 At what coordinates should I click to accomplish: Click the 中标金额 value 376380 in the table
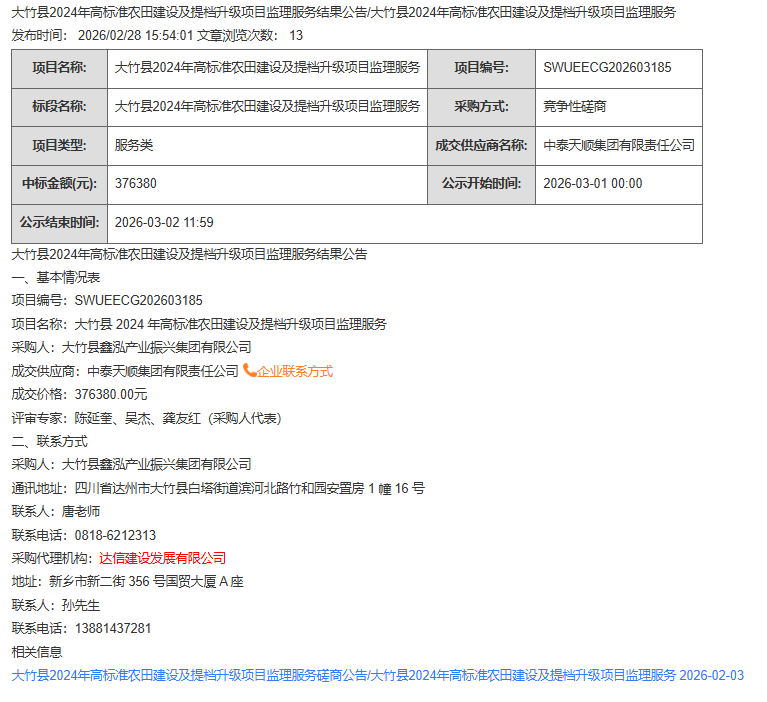136,184
